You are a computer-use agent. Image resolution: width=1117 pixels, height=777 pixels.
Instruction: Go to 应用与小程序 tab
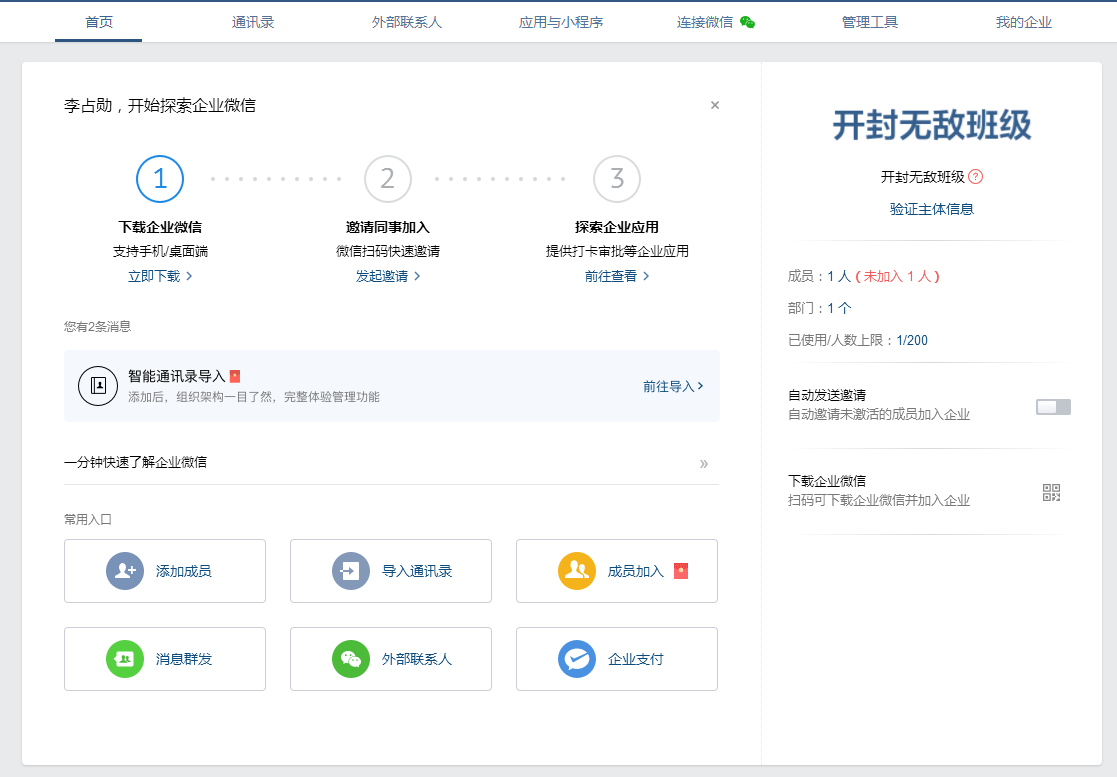[561, 22]
